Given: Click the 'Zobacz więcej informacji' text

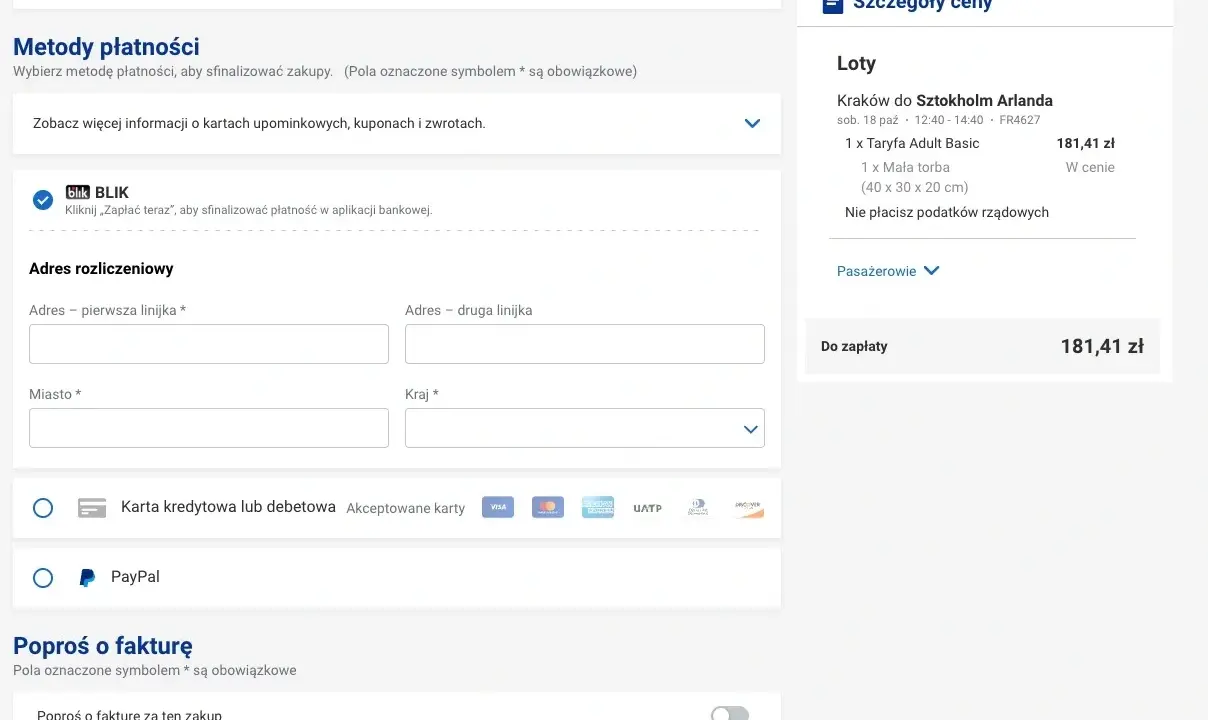Looking at the screenshot, I should click(259, 124).
